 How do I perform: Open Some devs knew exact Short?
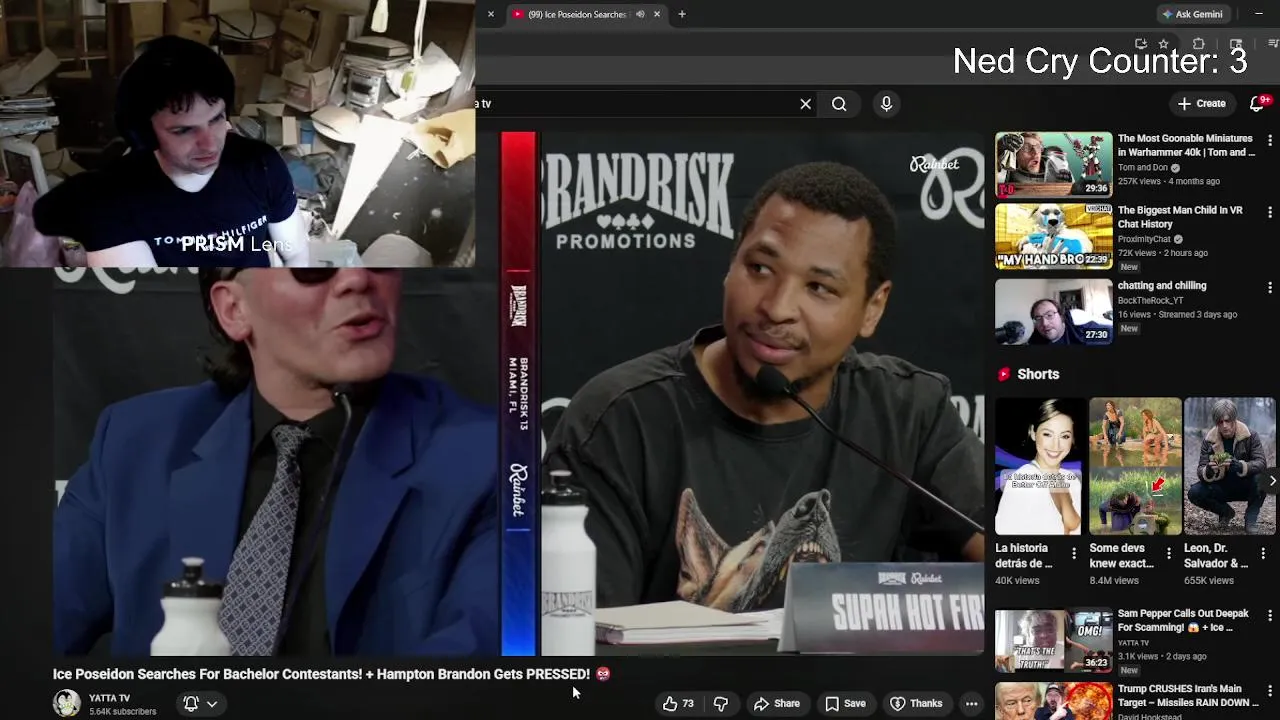click(x=1135, y=466)
